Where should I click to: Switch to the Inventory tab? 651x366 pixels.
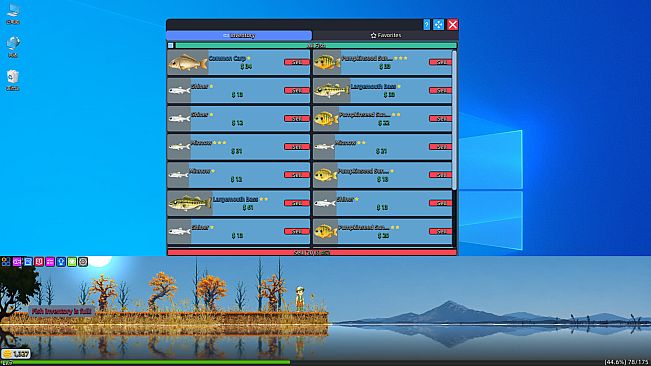pyautogui.click(x=239, y=35)
